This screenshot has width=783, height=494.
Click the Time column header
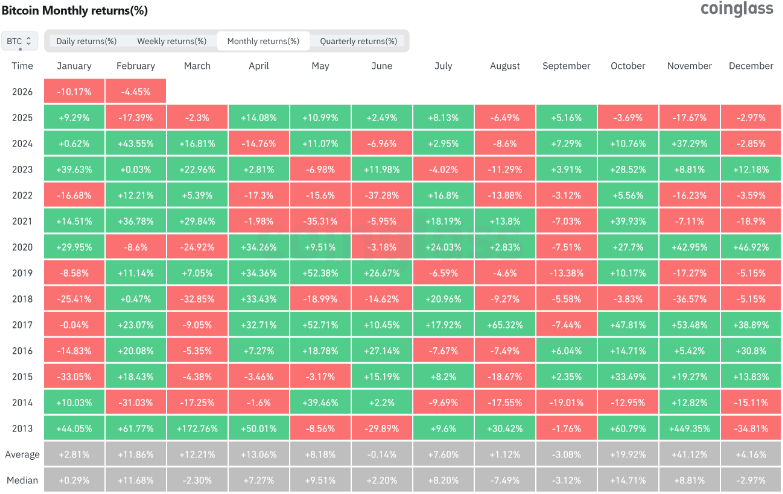click(22, 66)
